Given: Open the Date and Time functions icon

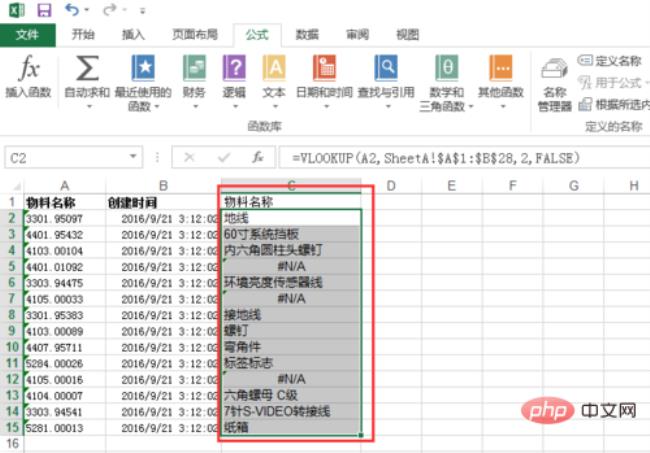Looking at the screenshot, I should pos(324,68).
